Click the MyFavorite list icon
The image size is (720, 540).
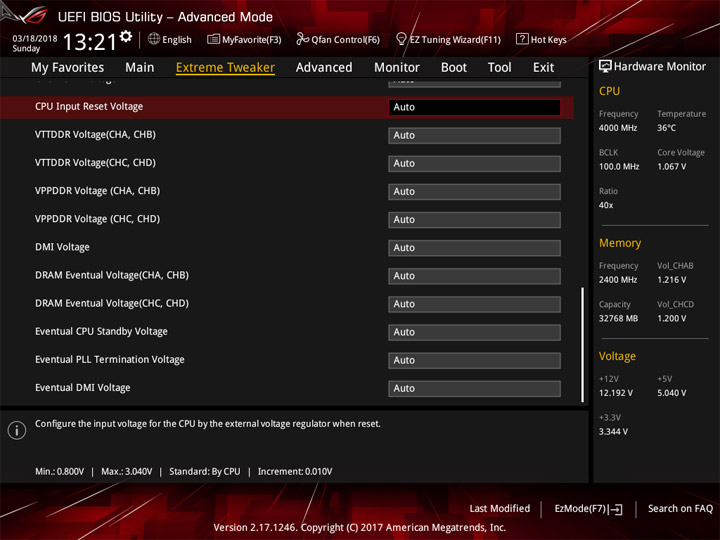click(x=213, y=39)
